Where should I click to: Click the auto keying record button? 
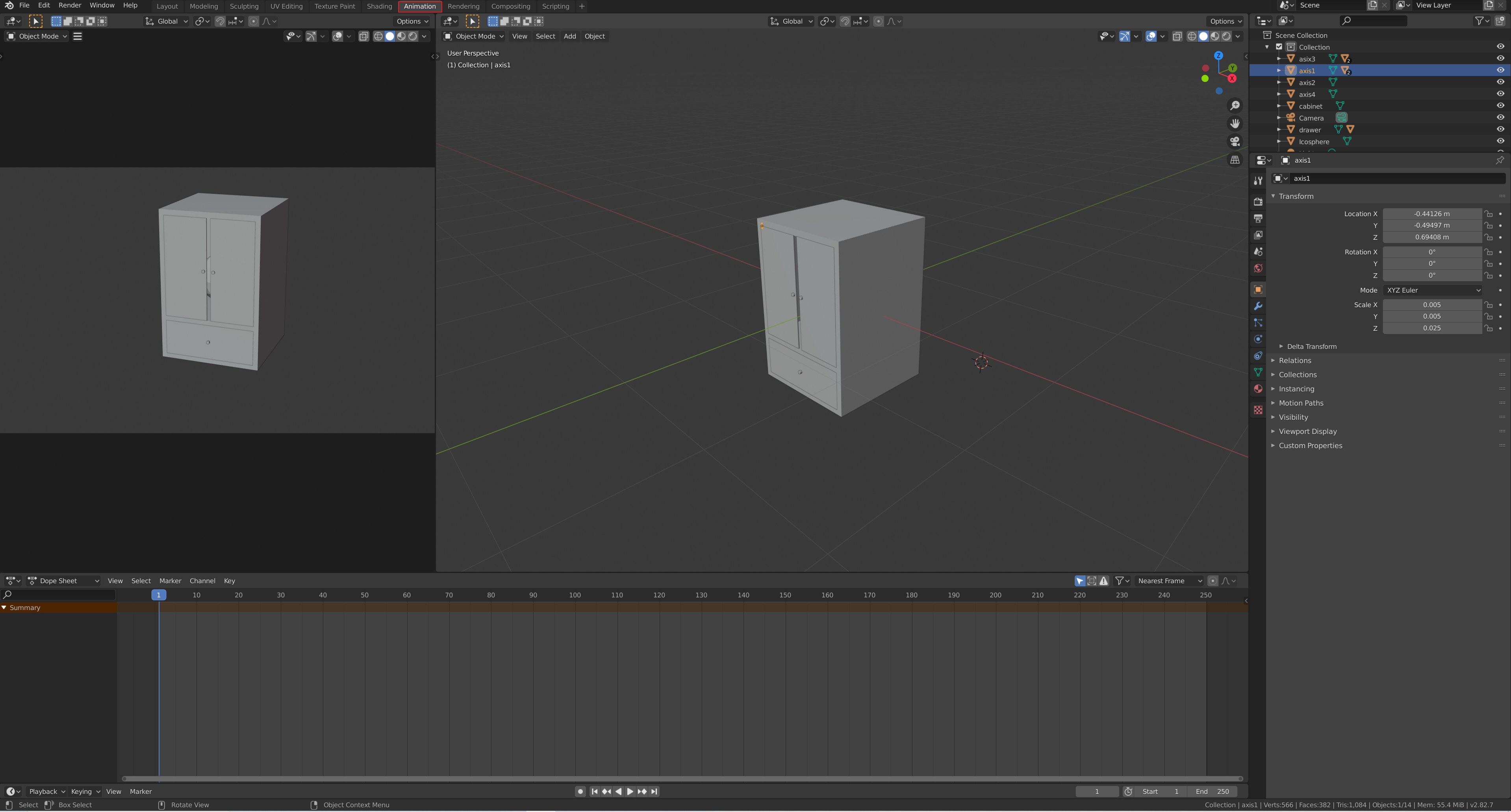[580, 792]
